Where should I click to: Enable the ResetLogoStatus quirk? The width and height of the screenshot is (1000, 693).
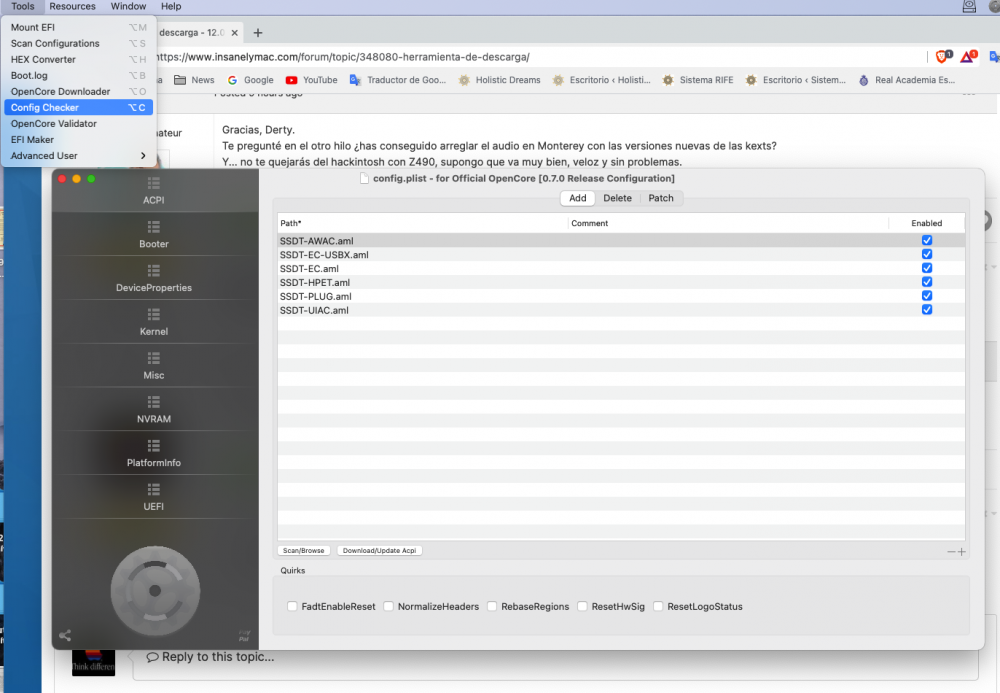coord(658,606)
